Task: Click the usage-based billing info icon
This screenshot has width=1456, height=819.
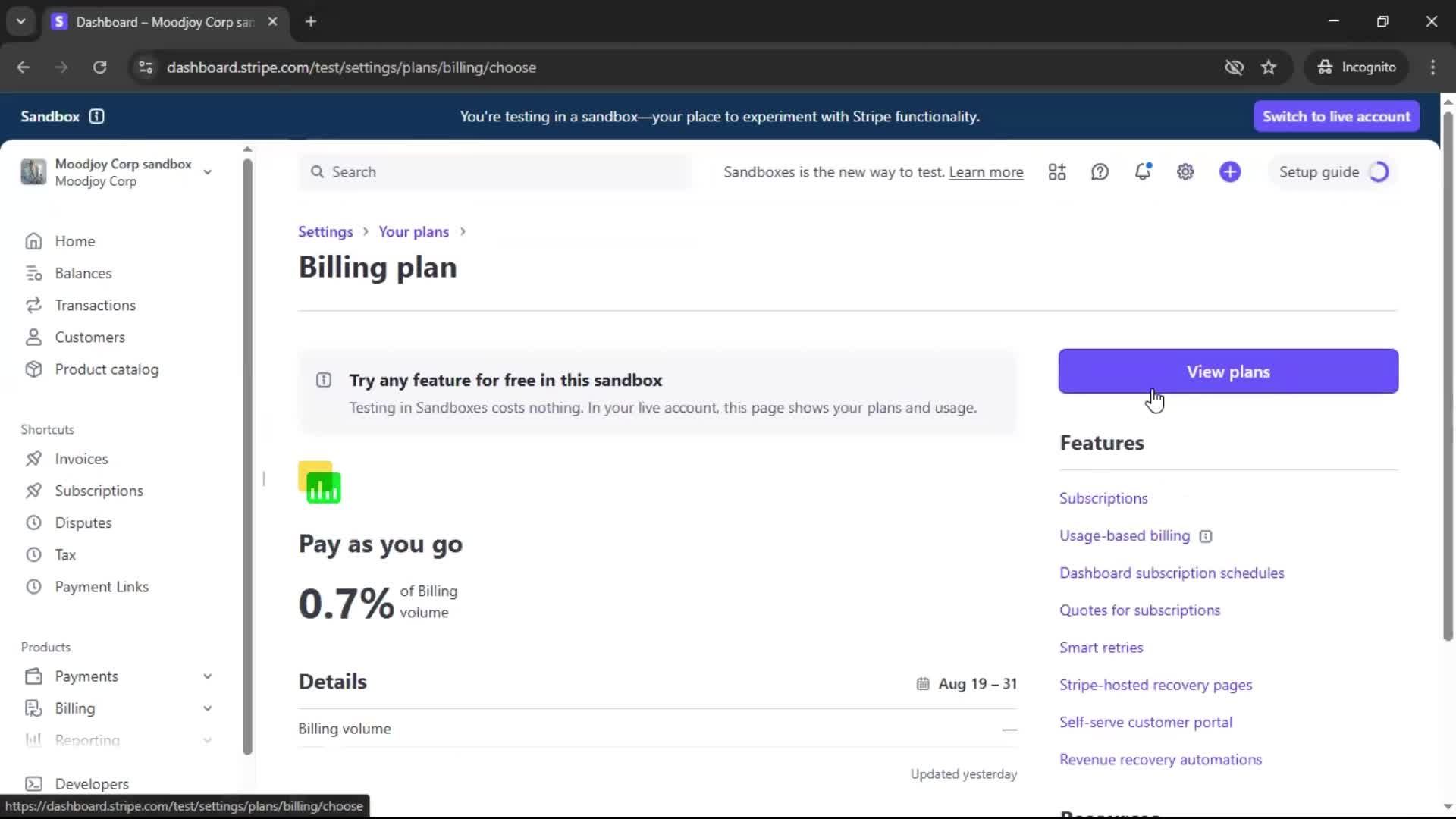Action: pos(1206,537)
